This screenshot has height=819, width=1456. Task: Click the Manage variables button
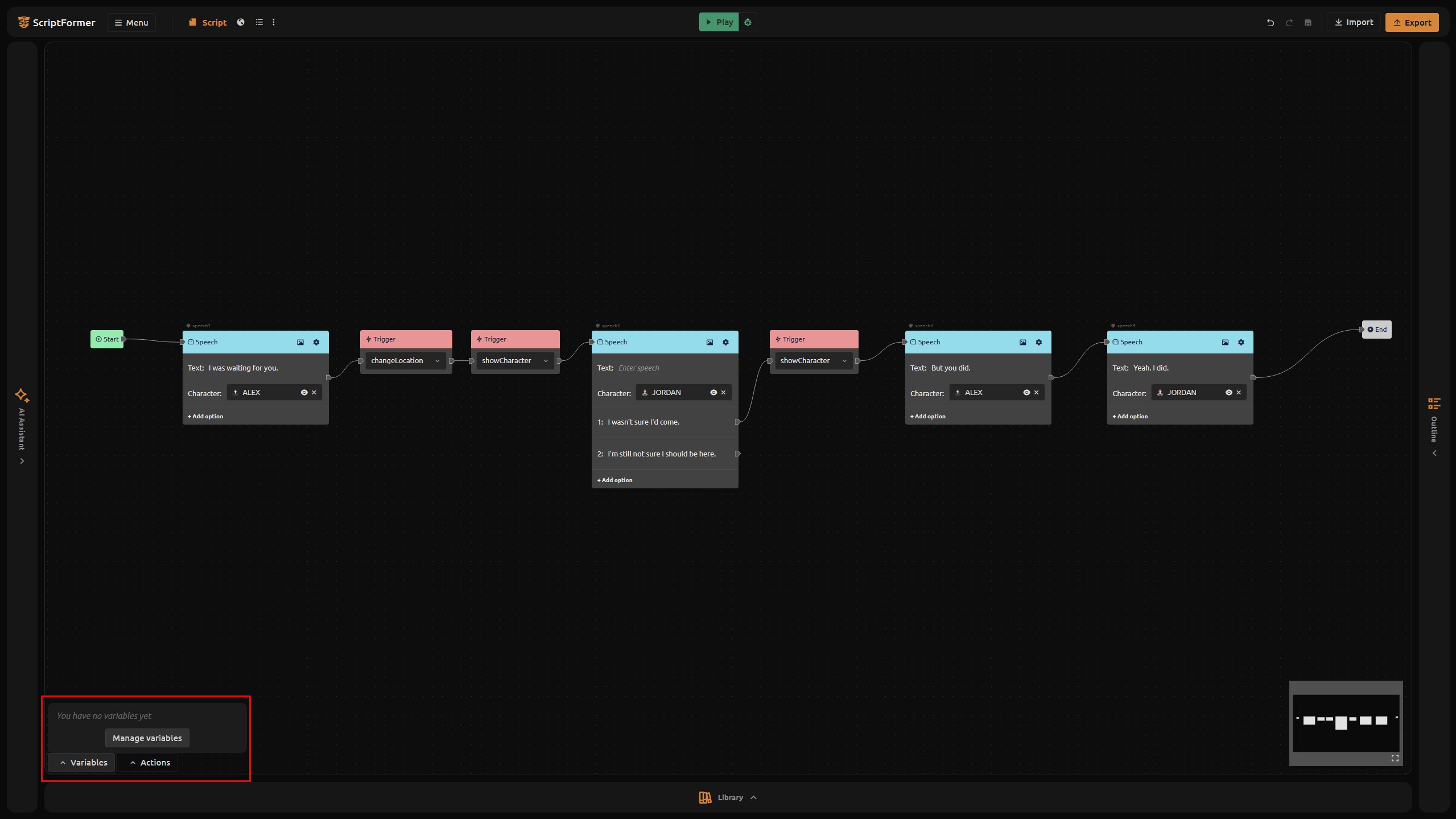(x=147, y=738)
